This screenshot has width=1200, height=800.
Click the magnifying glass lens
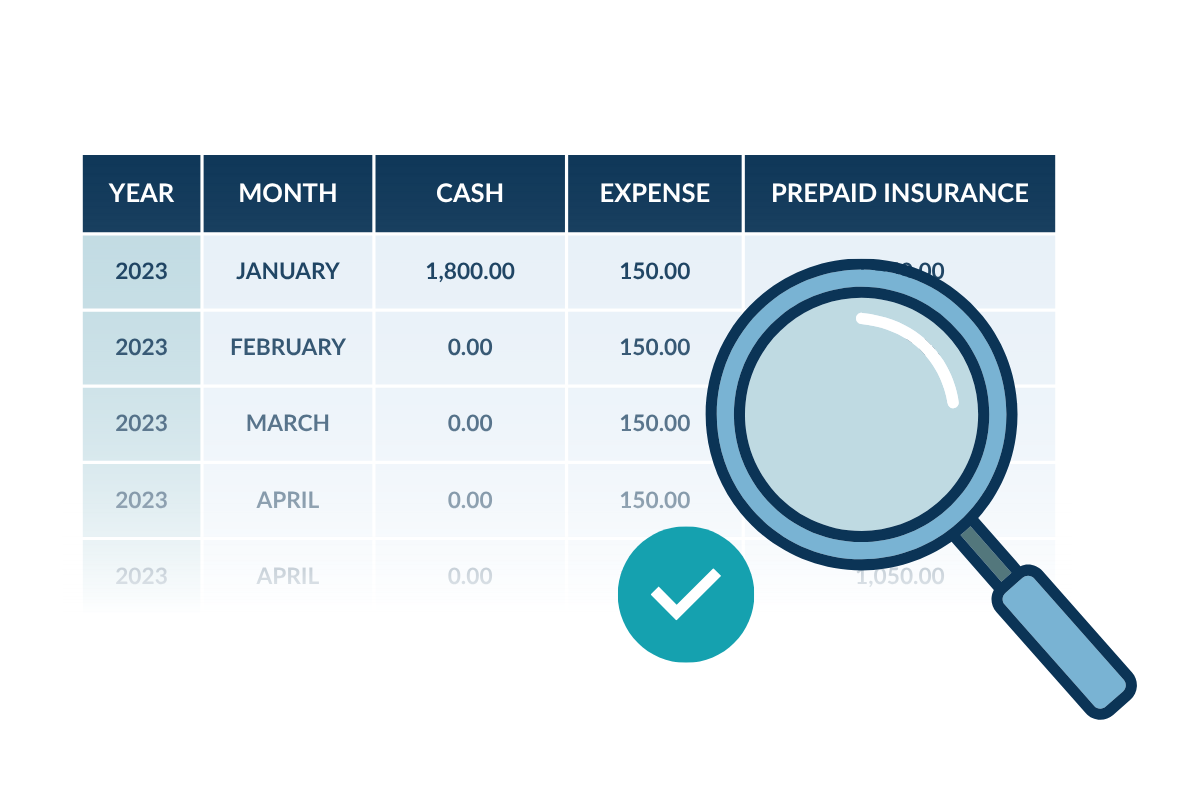(x=861, y=414)
